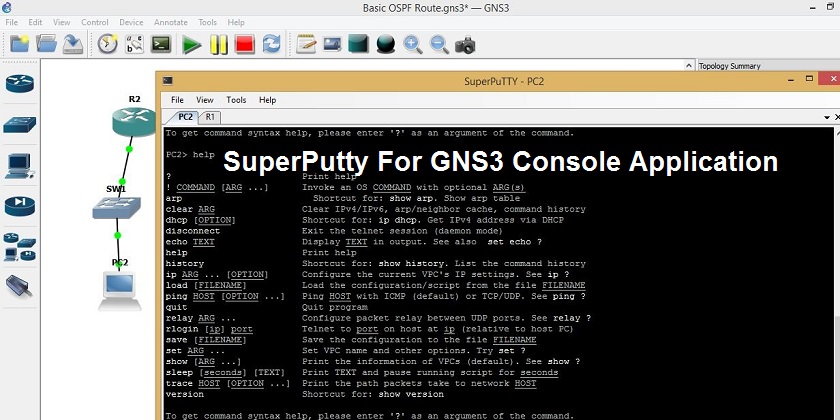Open GNS3 File menu

[x=11, y=22]
